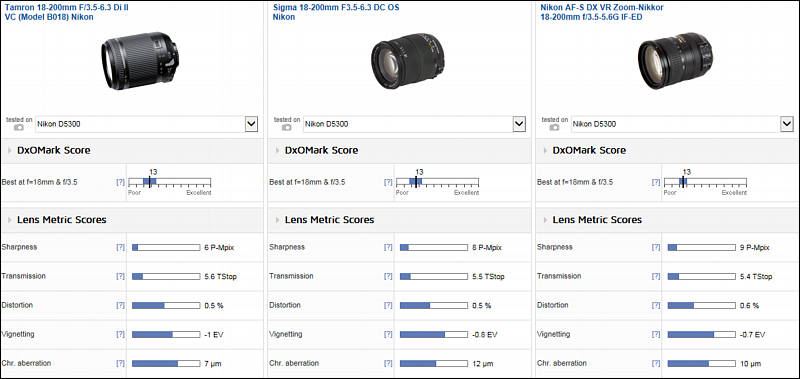This screenshot has height=379, width=800.
Task: Open Vignetting help [?] in Tamron column
Action: (120, 334)
